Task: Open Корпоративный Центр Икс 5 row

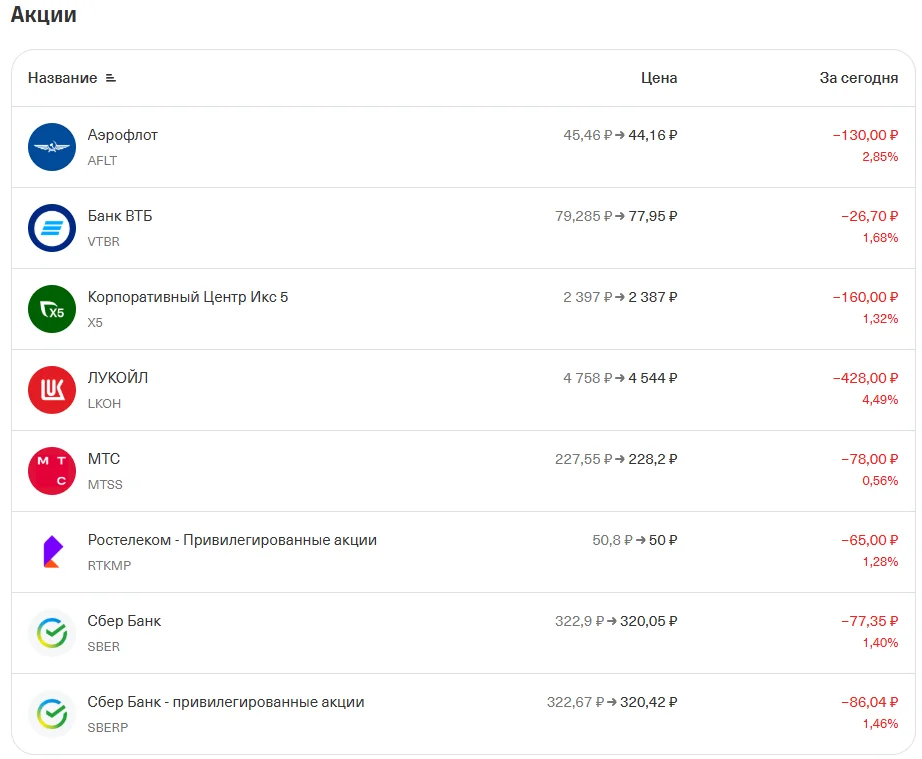Action: point(463,309)
